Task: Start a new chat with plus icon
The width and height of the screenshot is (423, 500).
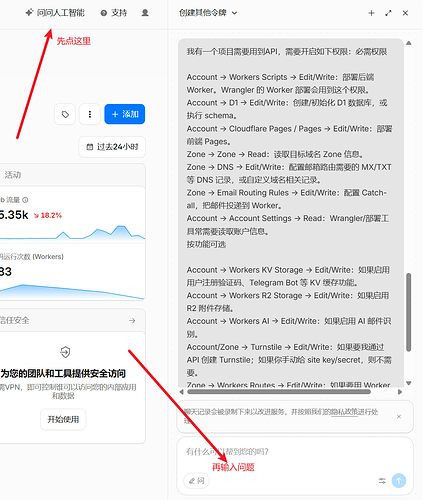Action: point(371,13)
